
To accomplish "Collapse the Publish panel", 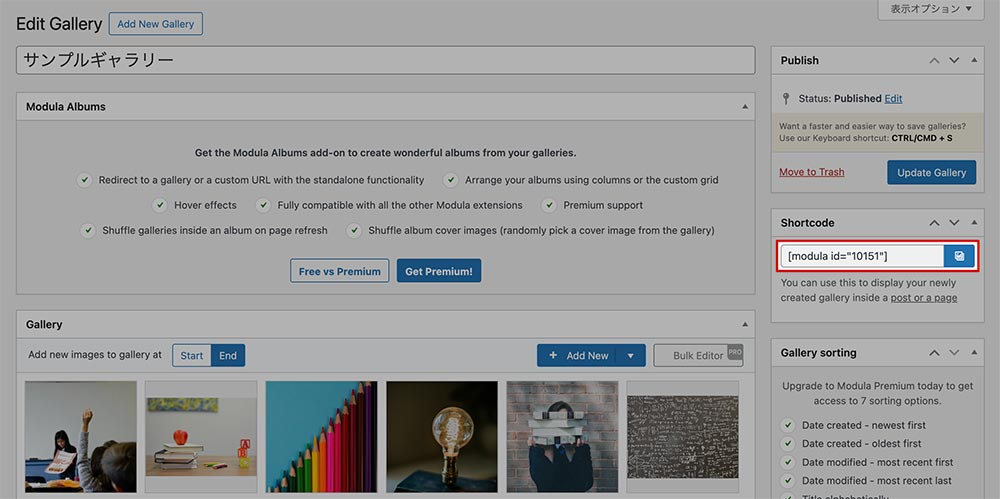I will point(974,61).
